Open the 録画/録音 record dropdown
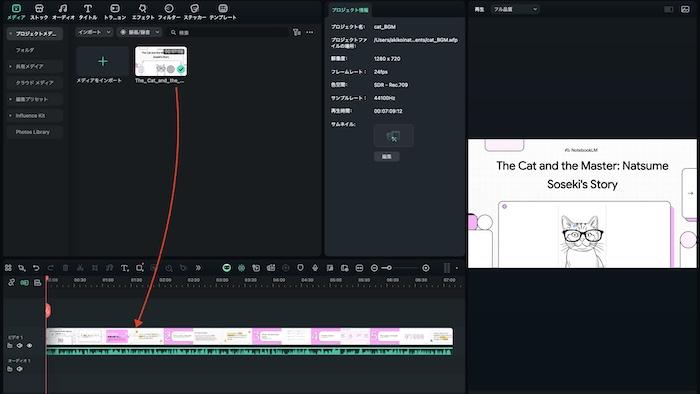This screenshot has height=394, width=700. coord(140,32)
